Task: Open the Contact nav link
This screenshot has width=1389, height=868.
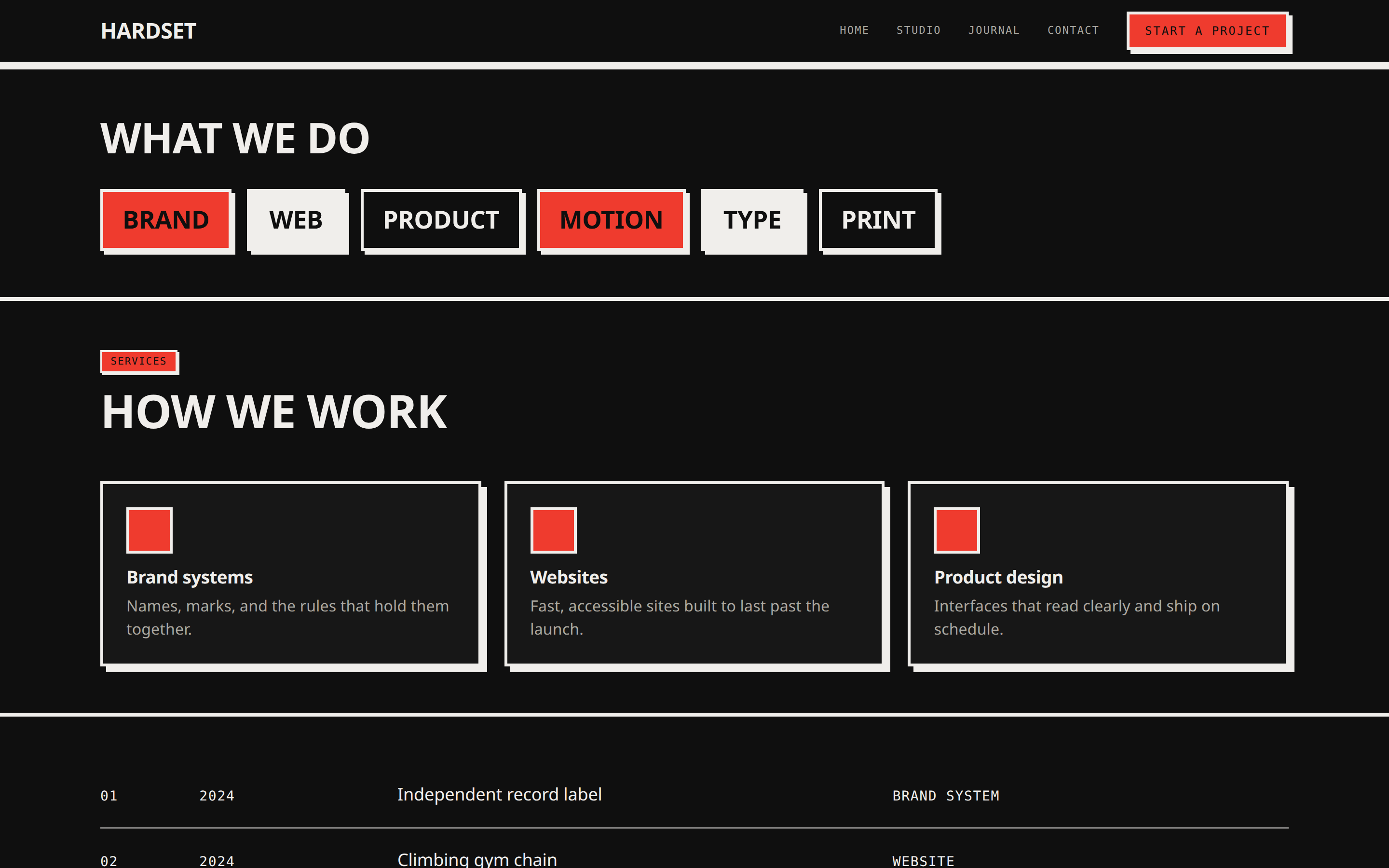Action: click(x=1073, y=30)
